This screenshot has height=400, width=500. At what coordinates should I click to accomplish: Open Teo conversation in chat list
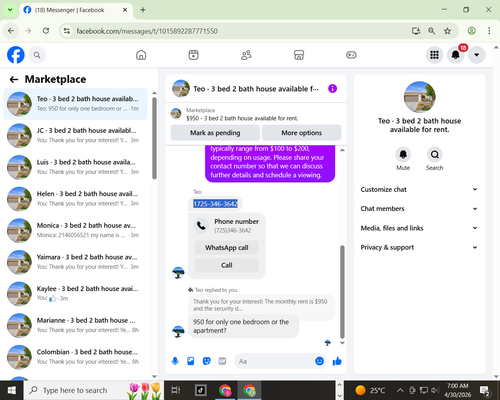point(75,104)
